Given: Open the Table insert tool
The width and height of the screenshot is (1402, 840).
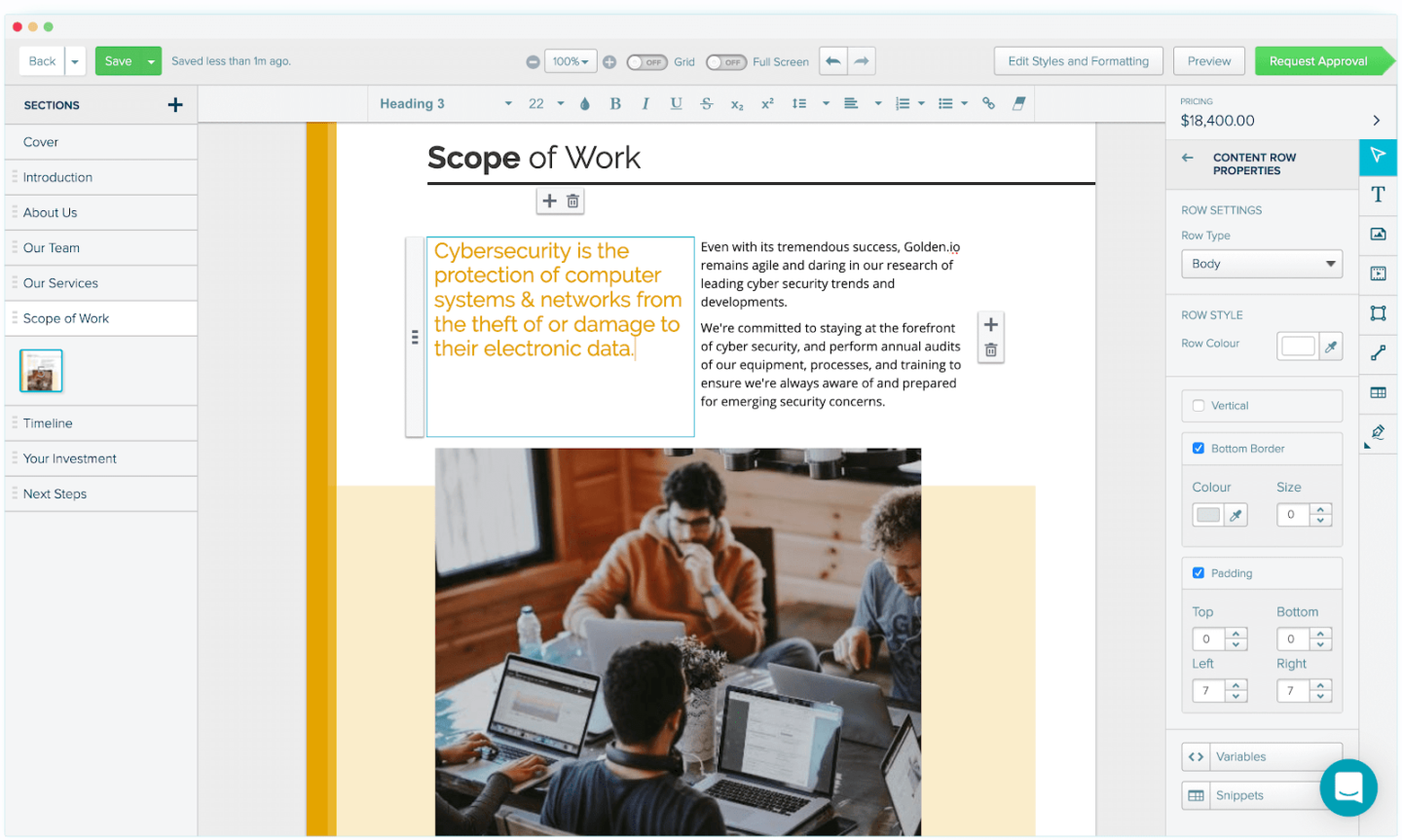Looking at the screenshot, I should [1379, 392].
